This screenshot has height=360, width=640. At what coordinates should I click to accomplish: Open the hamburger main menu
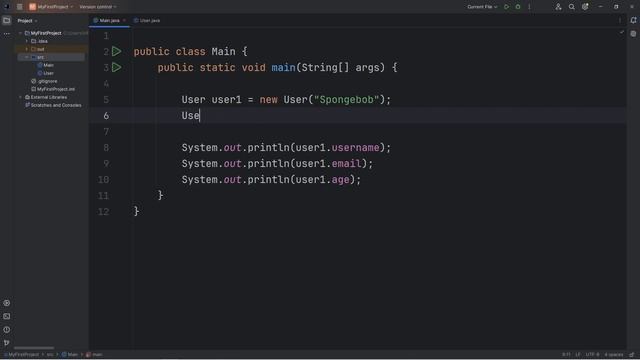(19, 7)
